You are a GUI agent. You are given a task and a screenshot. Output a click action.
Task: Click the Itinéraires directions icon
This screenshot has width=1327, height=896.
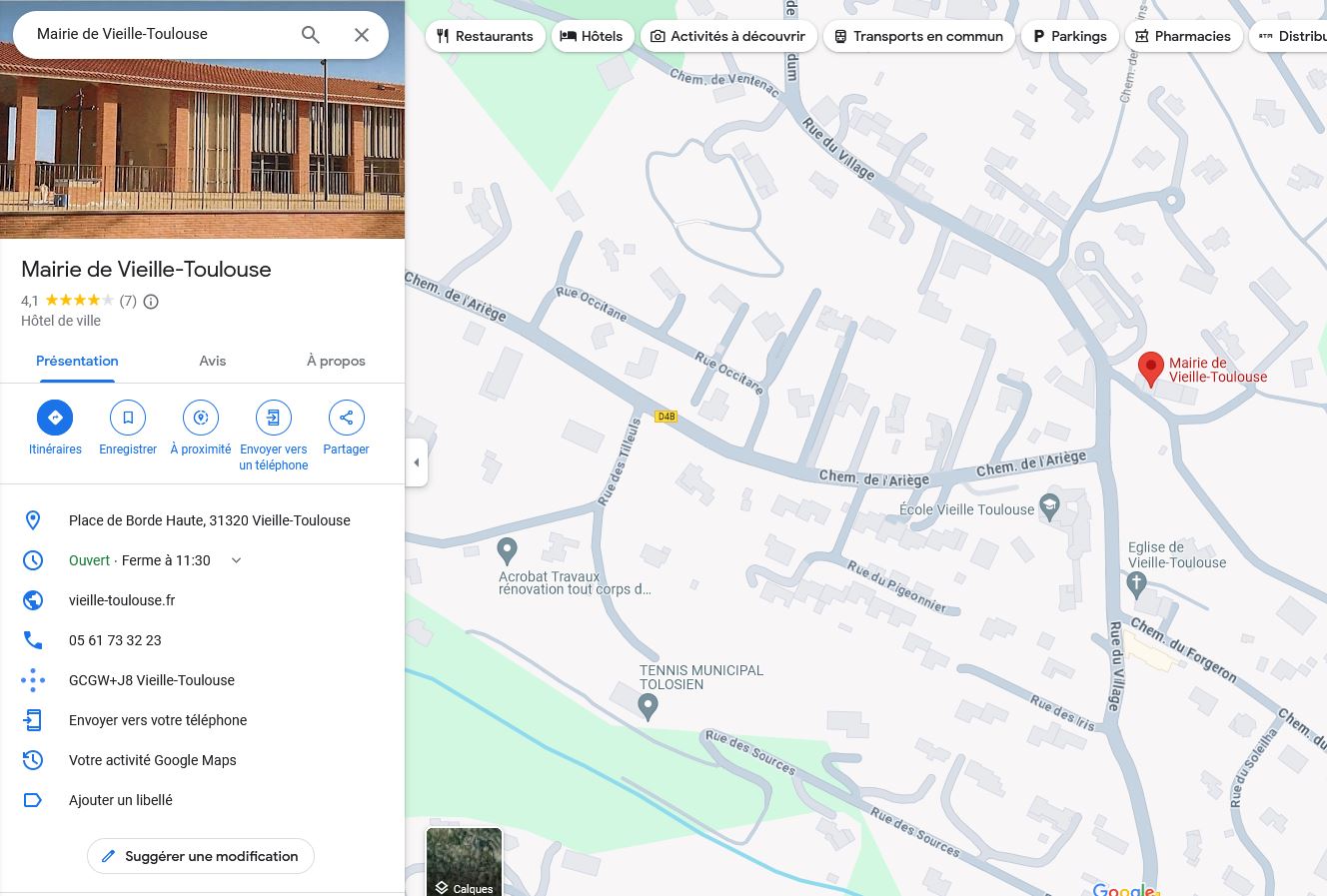pyautogui.click(x=55, y=418)
